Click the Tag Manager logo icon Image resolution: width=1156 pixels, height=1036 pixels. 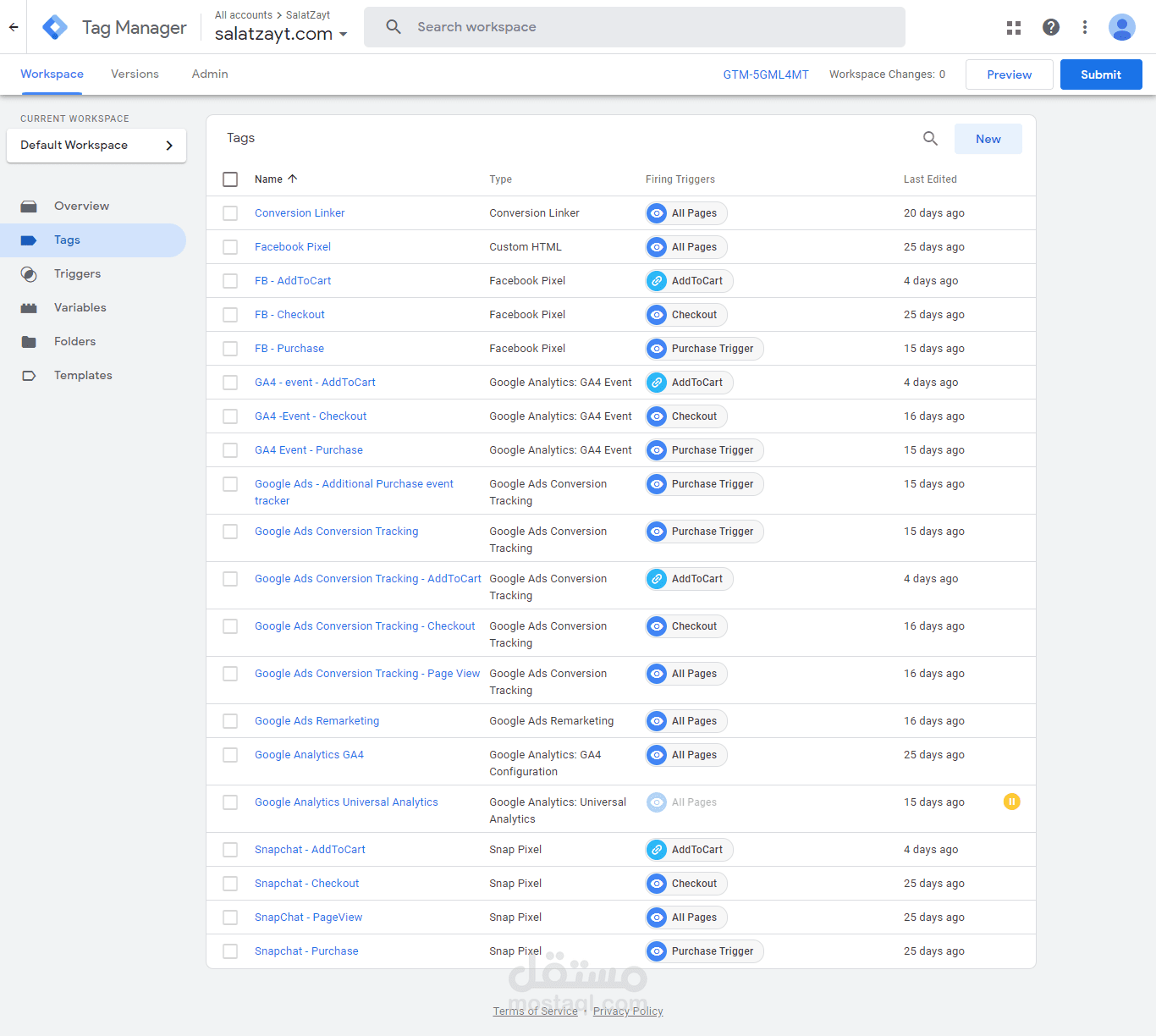(x=55, y=27)
